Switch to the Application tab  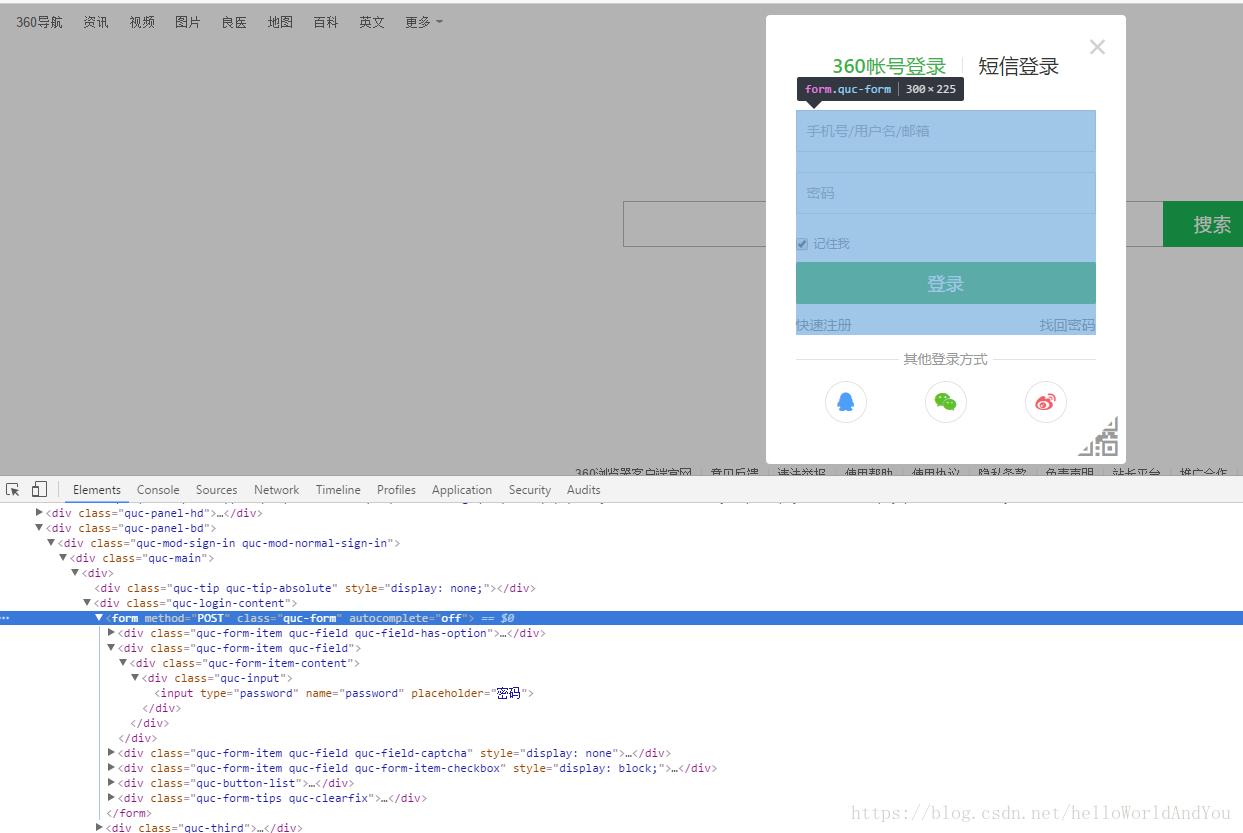[462, 490]
